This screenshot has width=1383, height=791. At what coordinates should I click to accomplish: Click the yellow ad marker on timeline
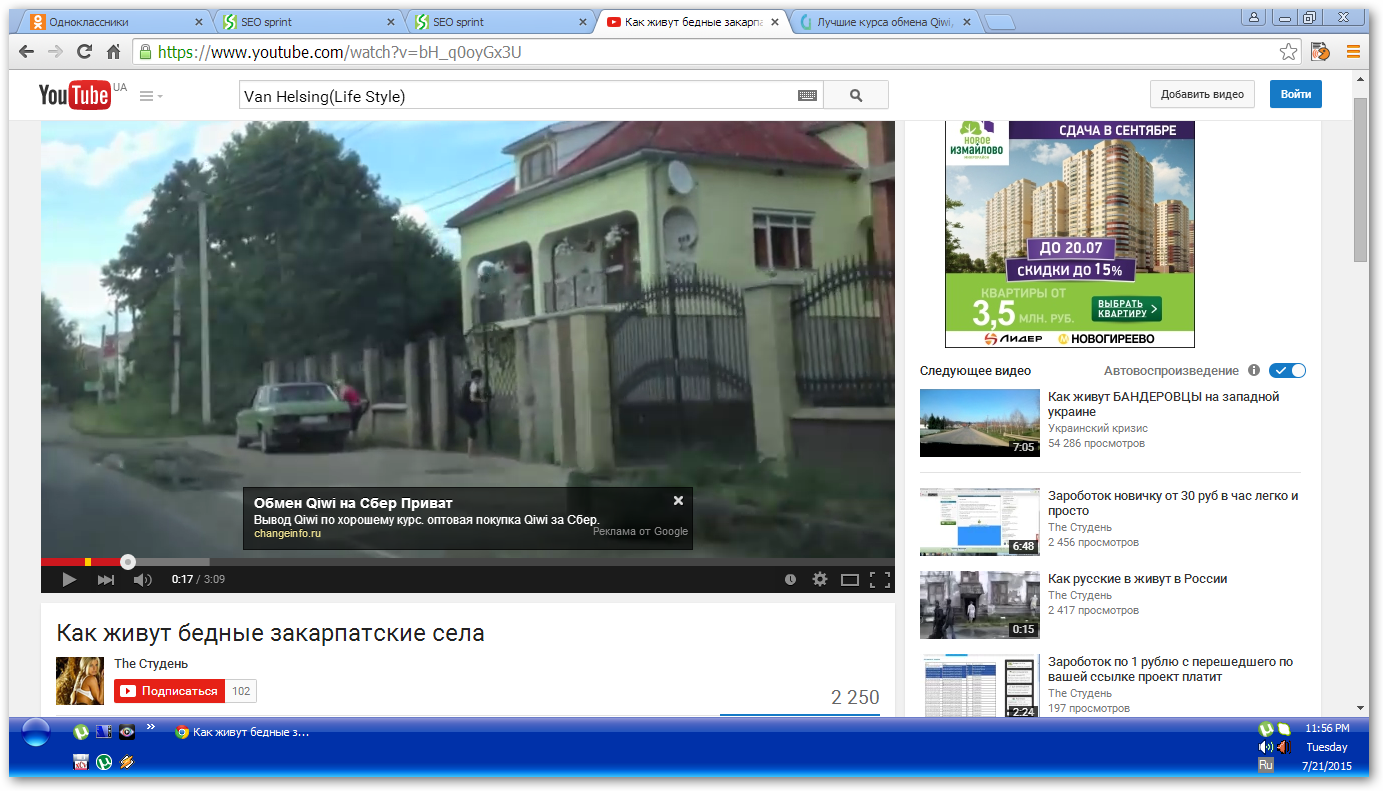pos(88,562)
